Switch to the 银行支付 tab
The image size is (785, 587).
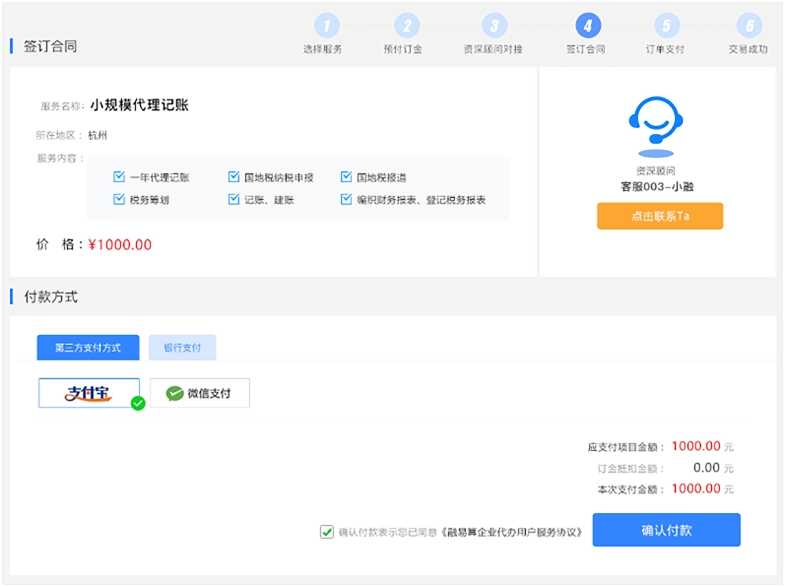pos(182,347)
